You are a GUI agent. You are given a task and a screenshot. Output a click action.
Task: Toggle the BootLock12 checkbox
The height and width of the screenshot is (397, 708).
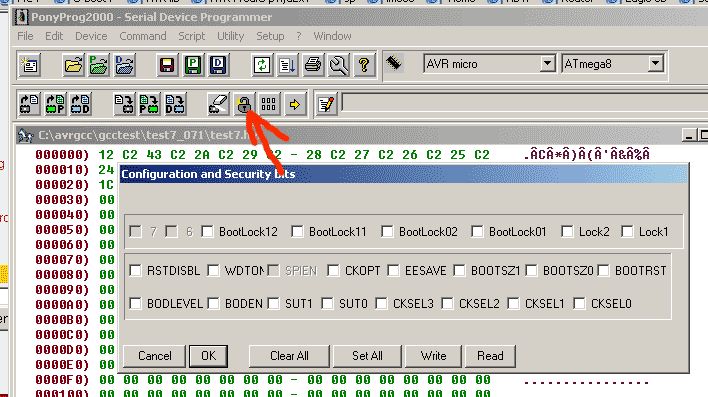[x=207, y=232]
